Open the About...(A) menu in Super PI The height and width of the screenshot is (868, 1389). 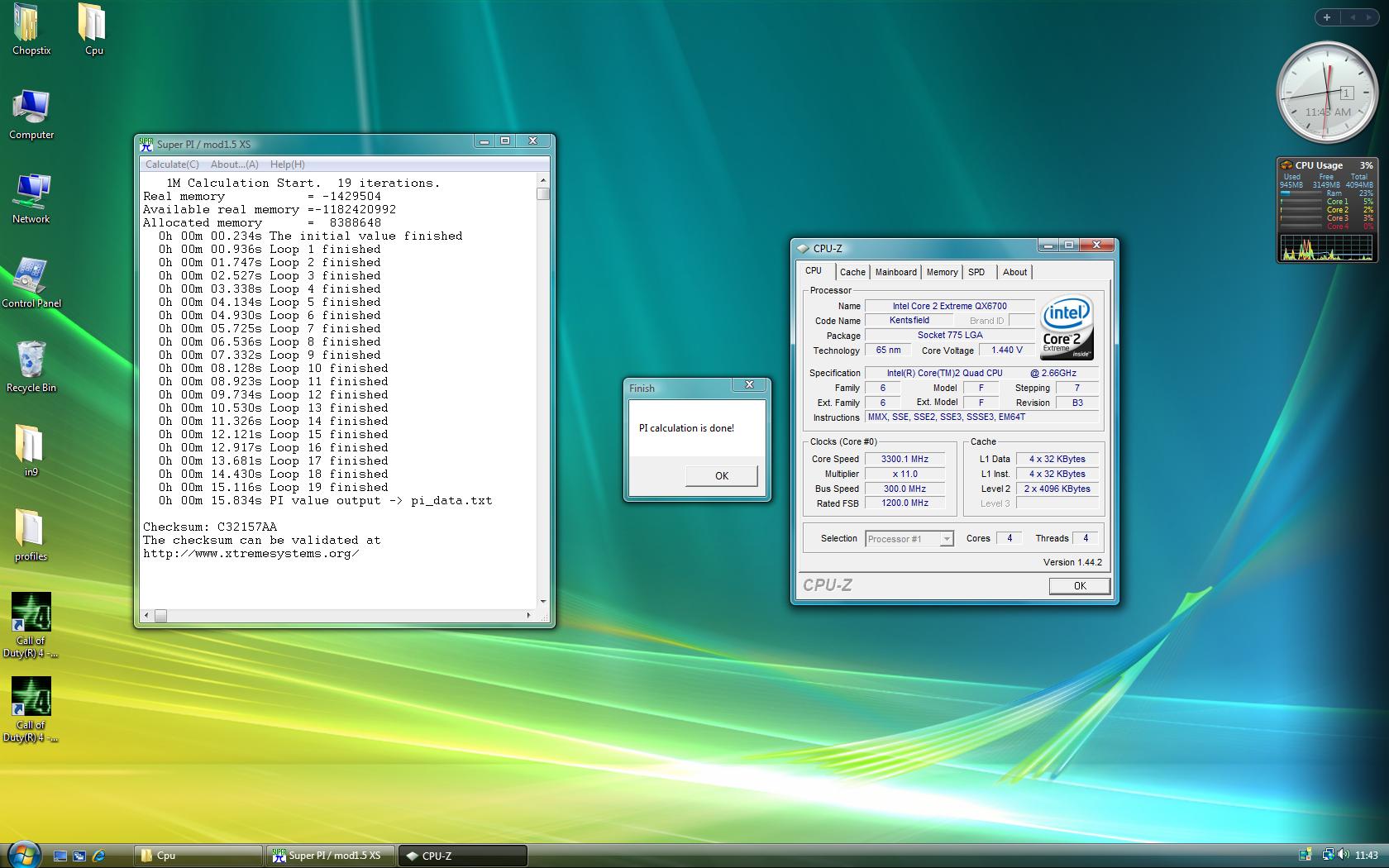(x=234, y=165)
